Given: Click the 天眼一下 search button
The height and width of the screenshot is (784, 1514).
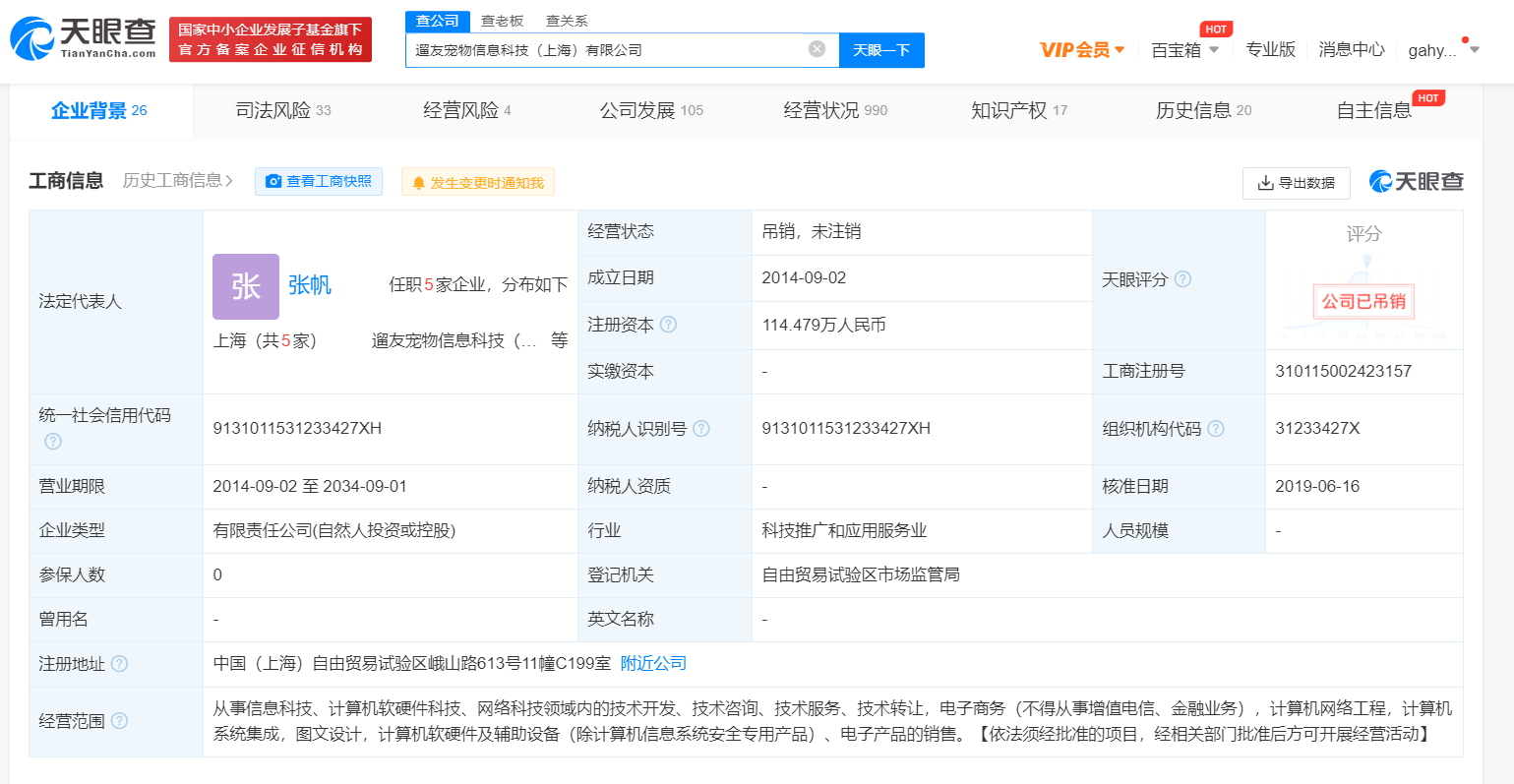Looking at the screenshot, I should point(881,50).
